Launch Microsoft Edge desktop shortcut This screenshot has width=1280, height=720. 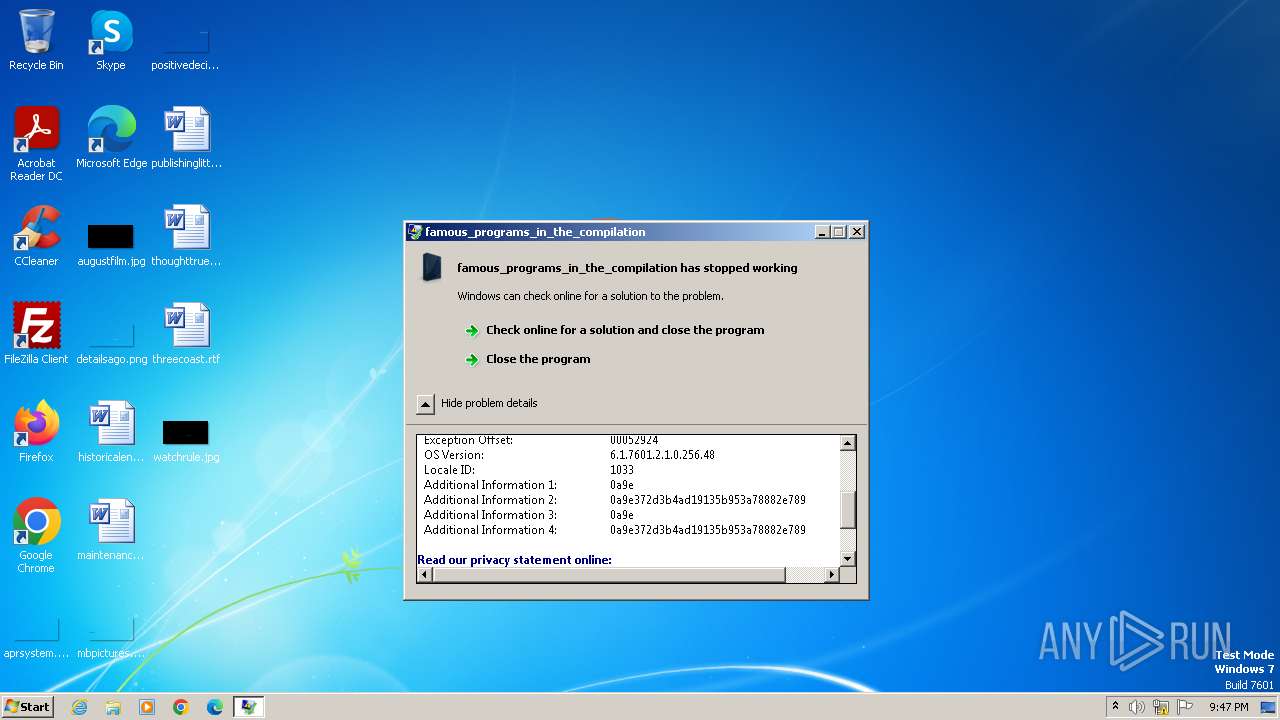(111, 138)
